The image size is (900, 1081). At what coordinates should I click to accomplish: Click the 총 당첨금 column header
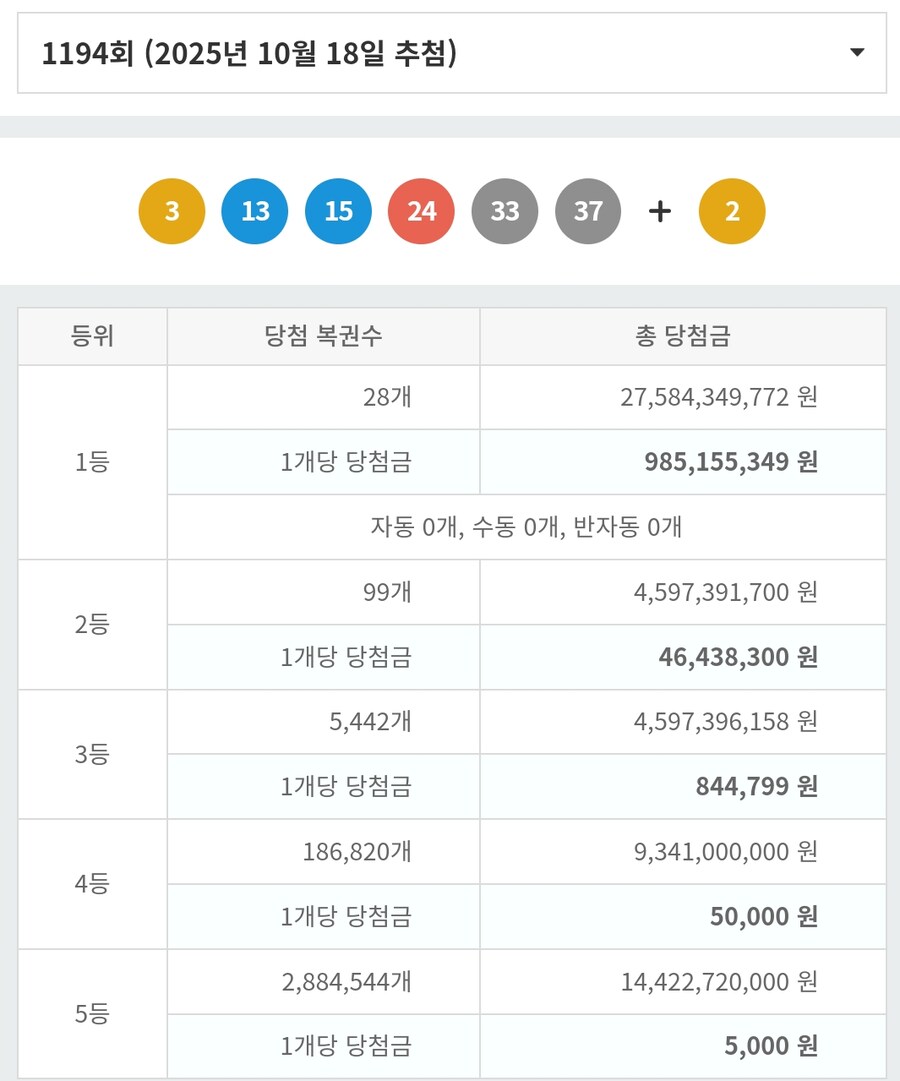tap(683, 337)
